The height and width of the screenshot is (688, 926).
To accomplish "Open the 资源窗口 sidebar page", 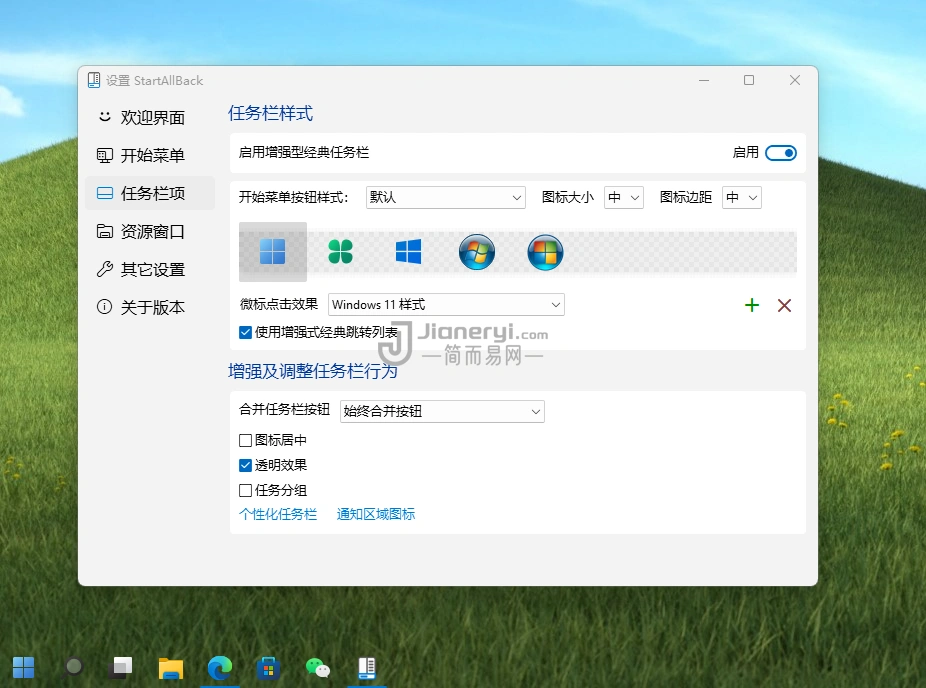I will 150,231.
